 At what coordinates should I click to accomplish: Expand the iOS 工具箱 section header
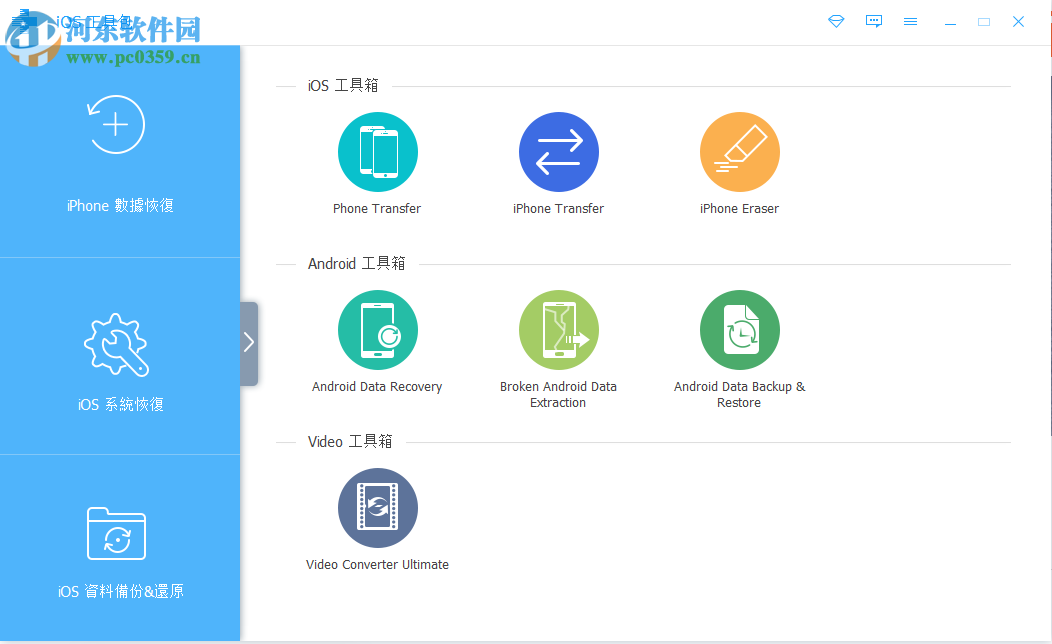click(342, 86)
